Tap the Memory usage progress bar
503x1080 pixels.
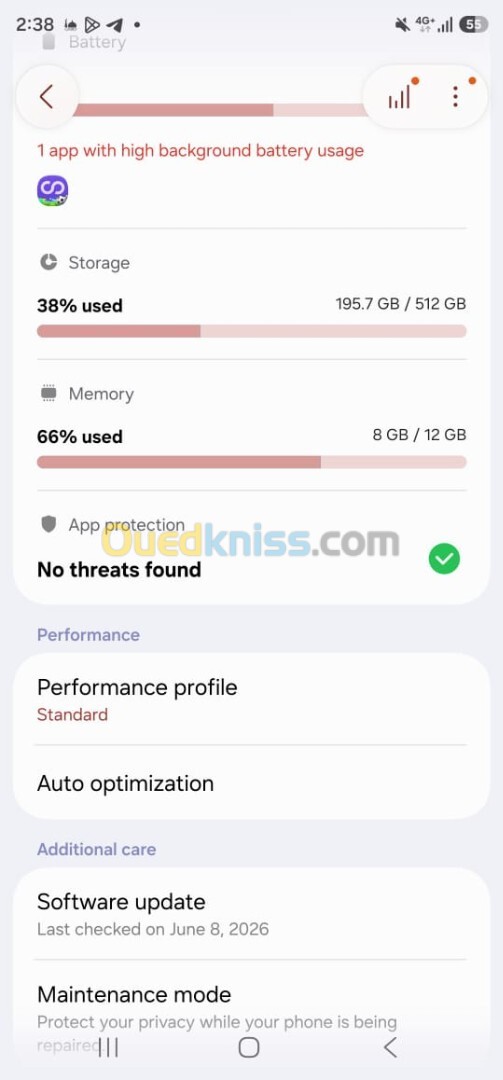(252, 462)
